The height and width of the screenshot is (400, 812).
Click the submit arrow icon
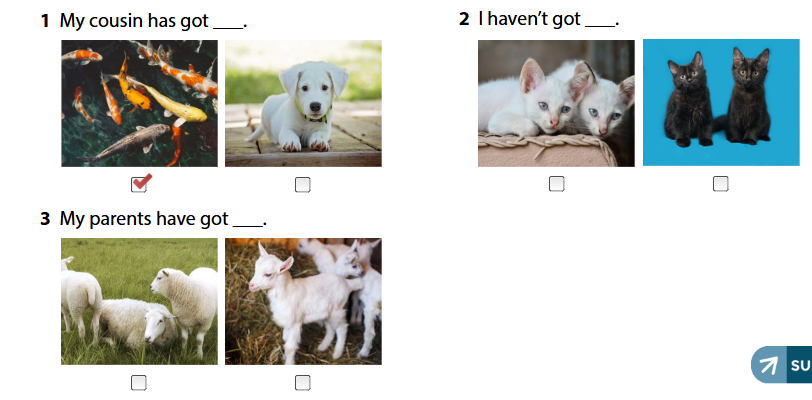[x=769, y=365]
